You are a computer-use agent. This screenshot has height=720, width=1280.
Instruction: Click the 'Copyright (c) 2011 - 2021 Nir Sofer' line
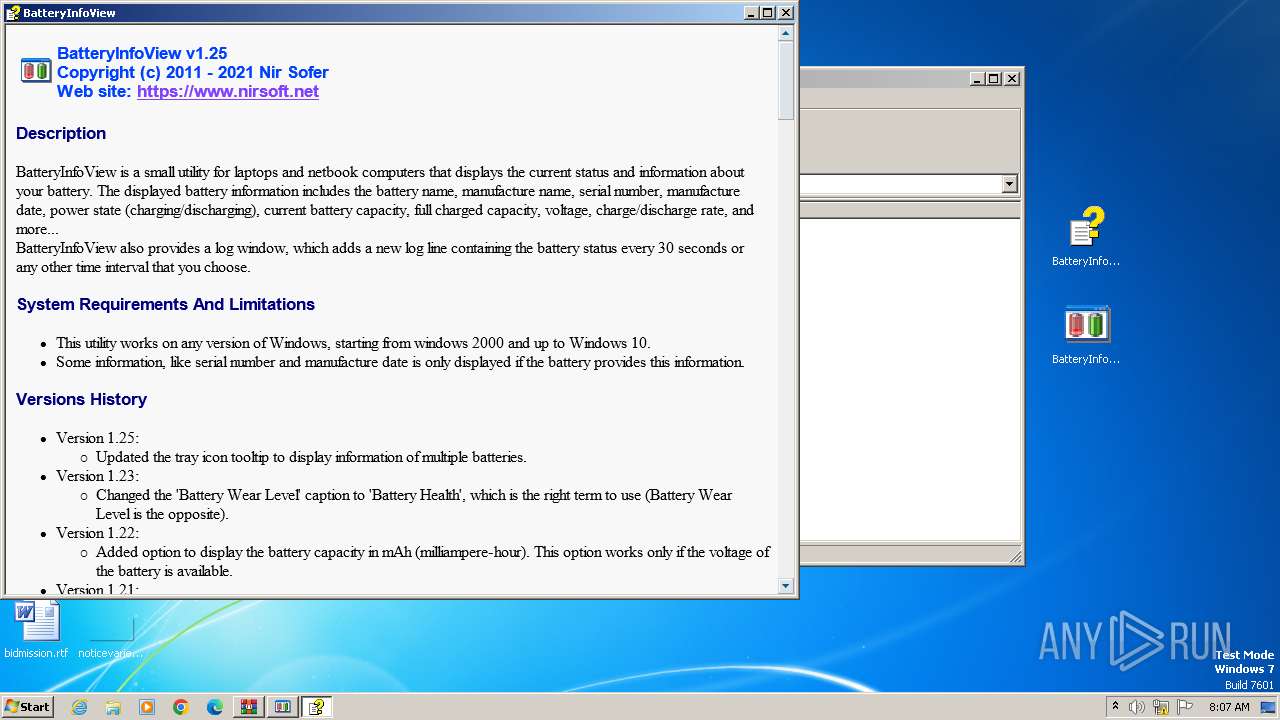(193, 72)
